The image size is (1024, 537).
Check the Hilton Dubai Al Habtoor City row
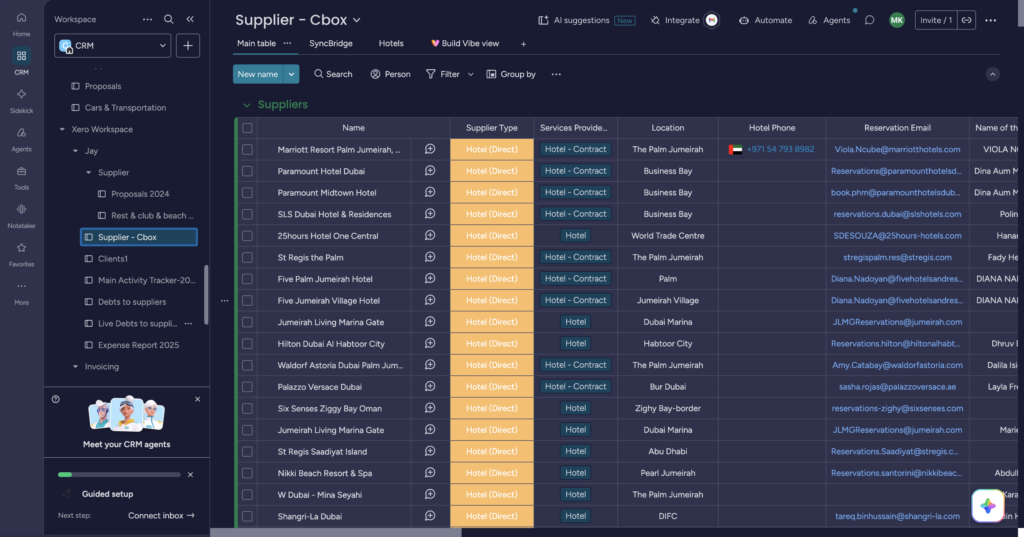[x=247, y=344]
